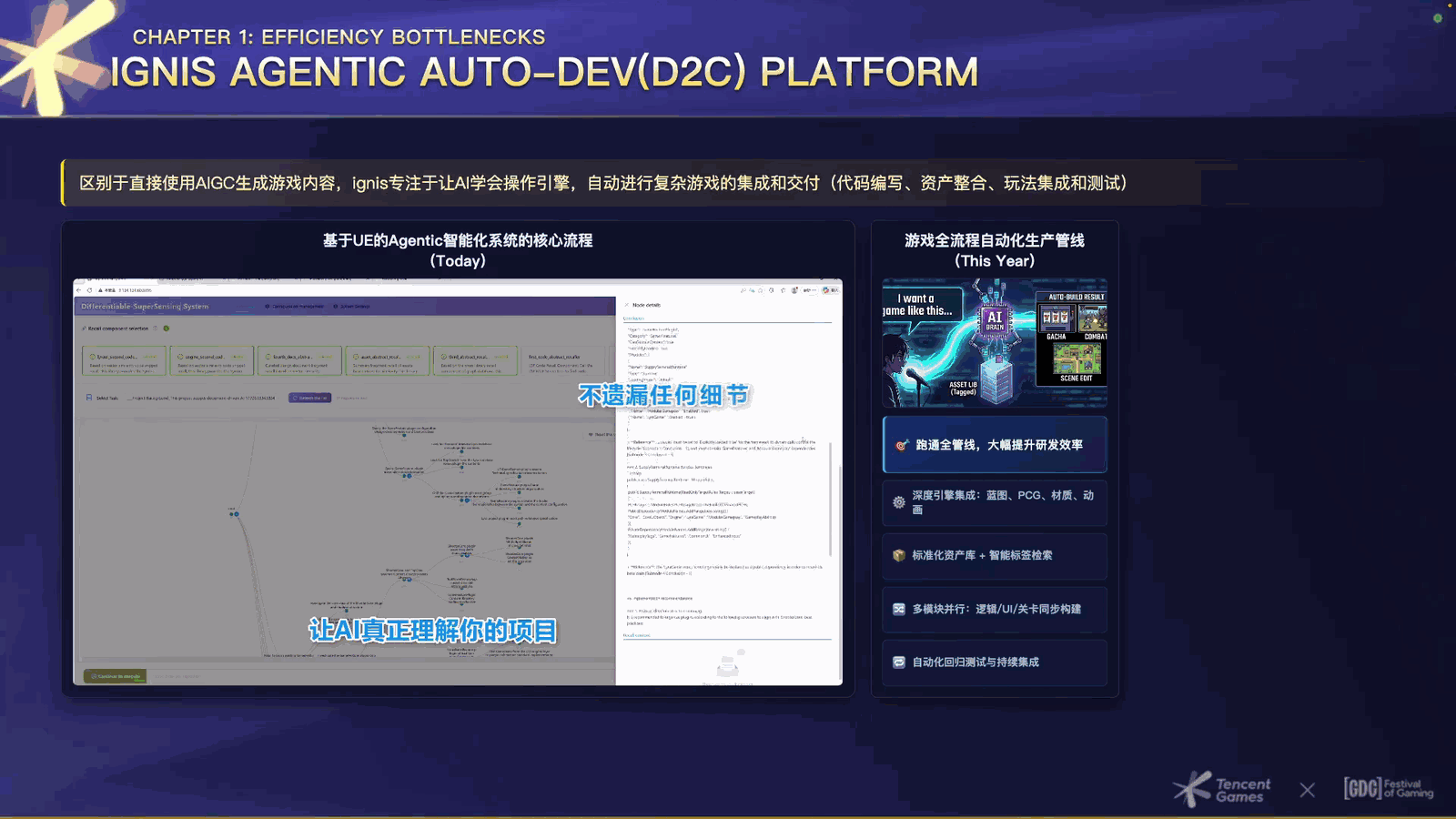Open the AI Brain pipeline illustration thumbnail
Screen dimensions: 1456x819
[x=995, y=343]
